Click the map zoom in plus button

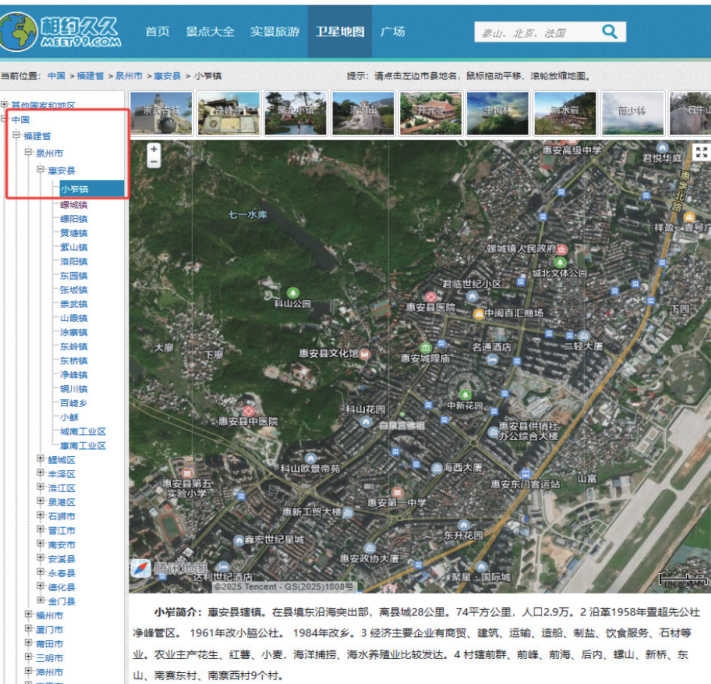point(154,148)
